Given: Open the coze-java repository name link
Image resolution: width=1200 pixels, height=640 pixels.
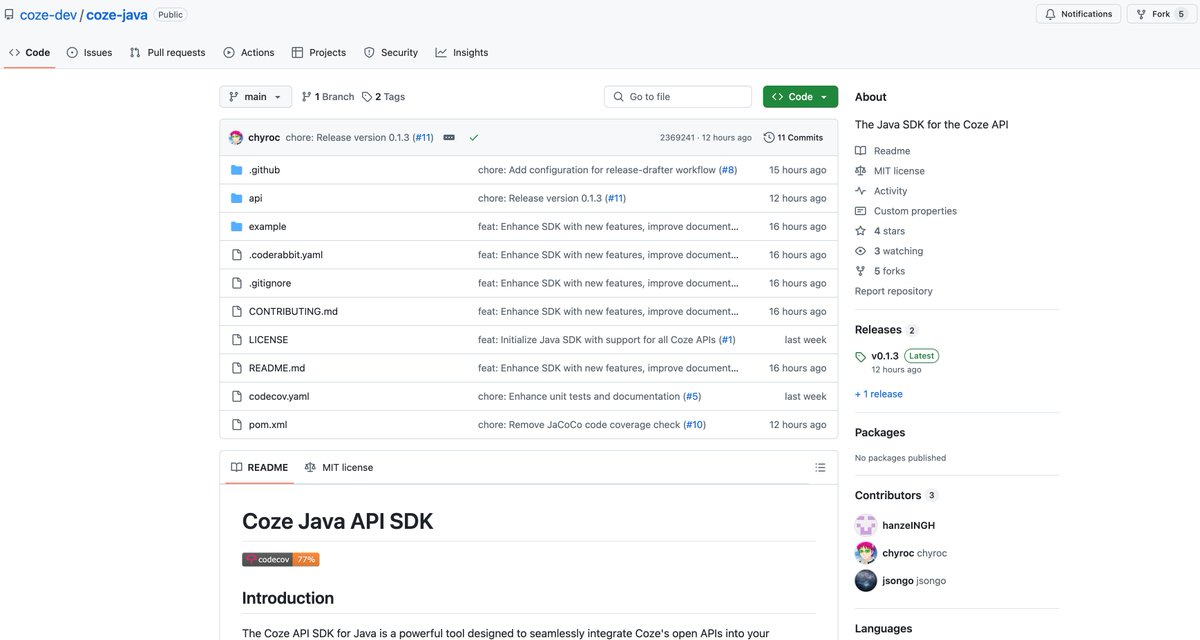Looking at the screenshot, I should point(116,14).
